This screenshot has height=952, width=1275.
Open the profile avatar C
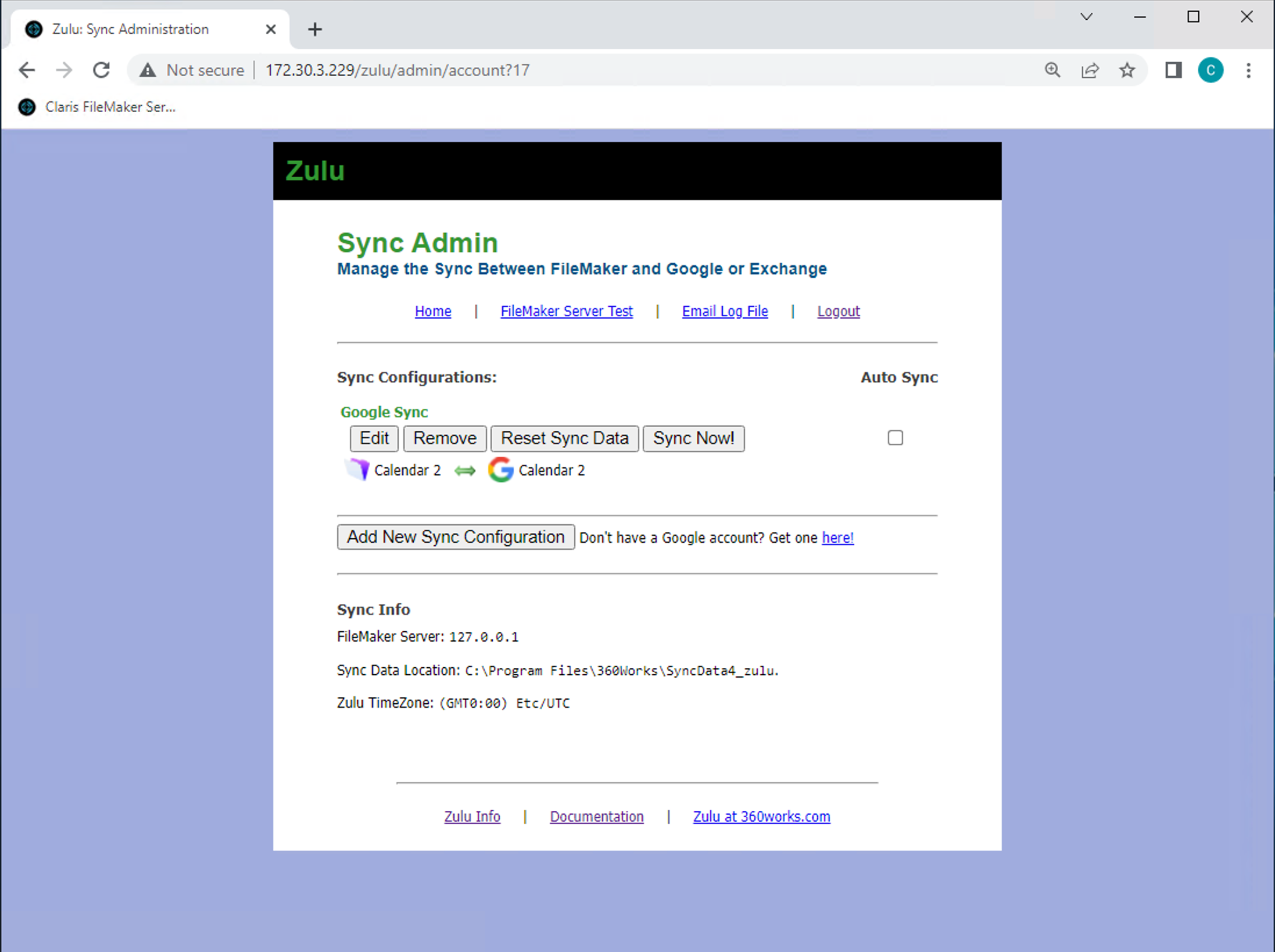[x=1210, y=70]
